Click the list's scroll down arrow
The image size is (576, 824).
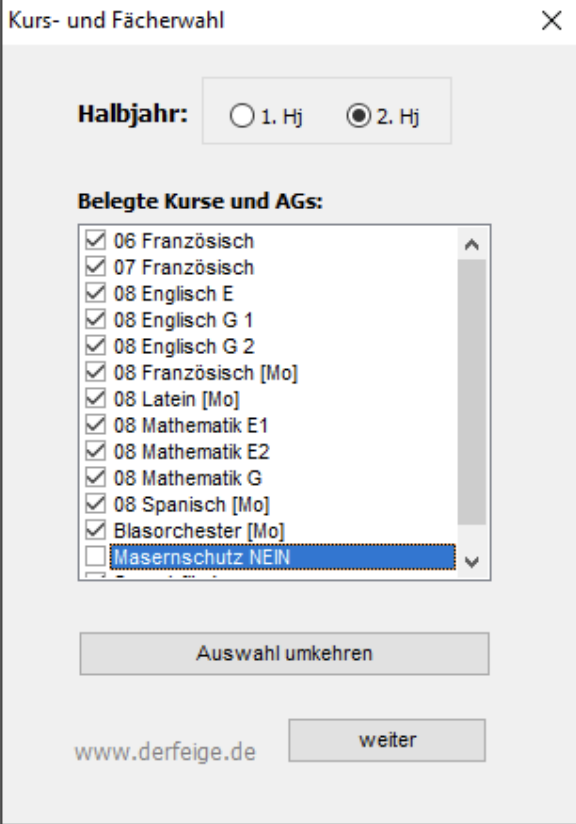click(x=471, y=562)
